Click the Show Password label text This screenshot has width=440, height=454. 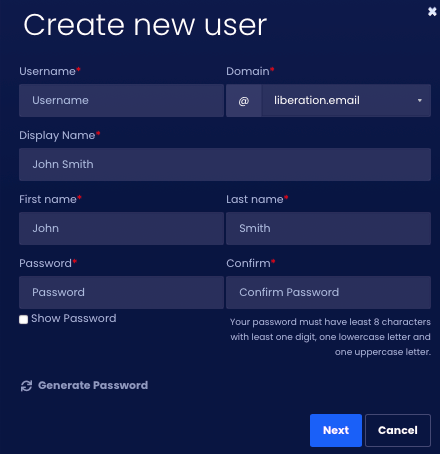point(74,318)
